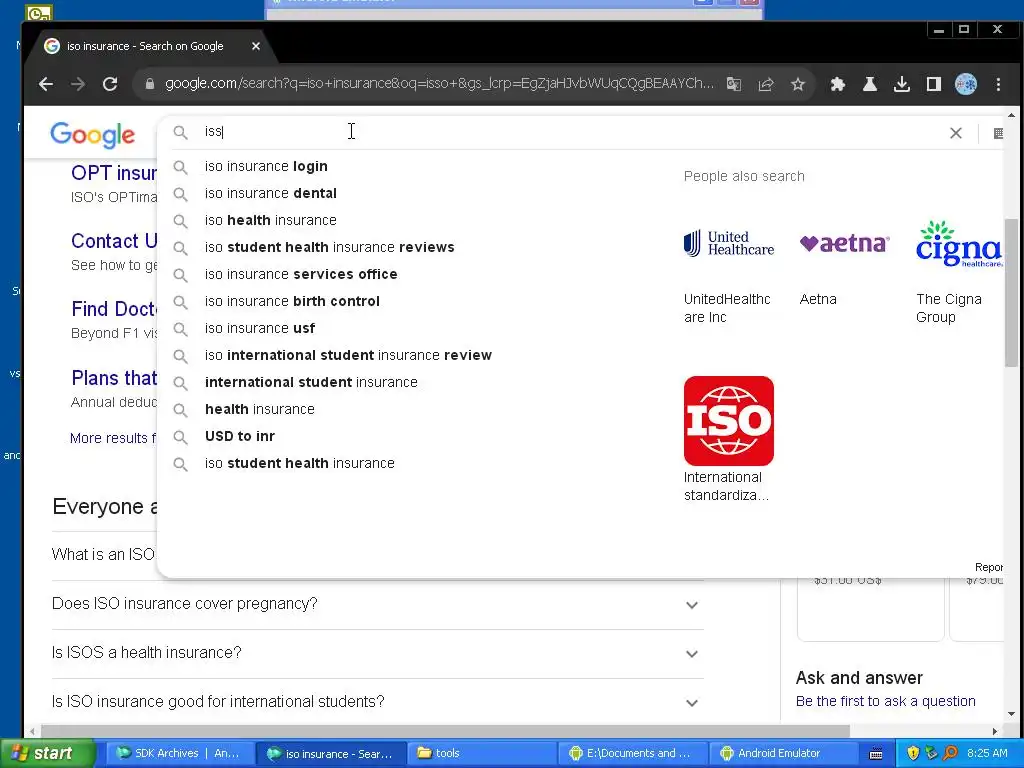Screen dimensions: 1024x768
Task: Open the 'More results' link
Action: click(x=113, y=438)
